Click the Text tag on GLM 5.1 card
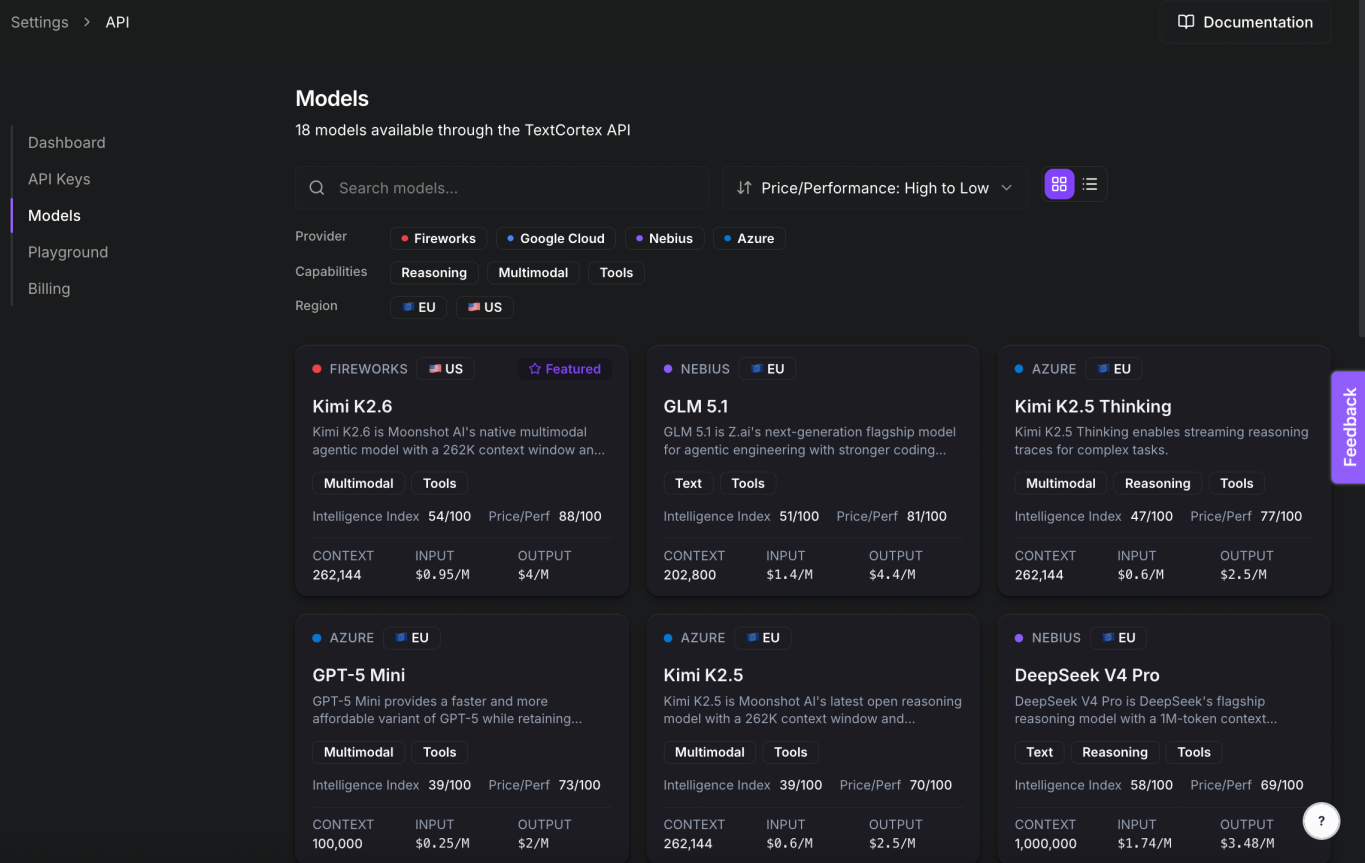Image resolution: width=1365 pixels, height=863 pixels. point(688,483)
